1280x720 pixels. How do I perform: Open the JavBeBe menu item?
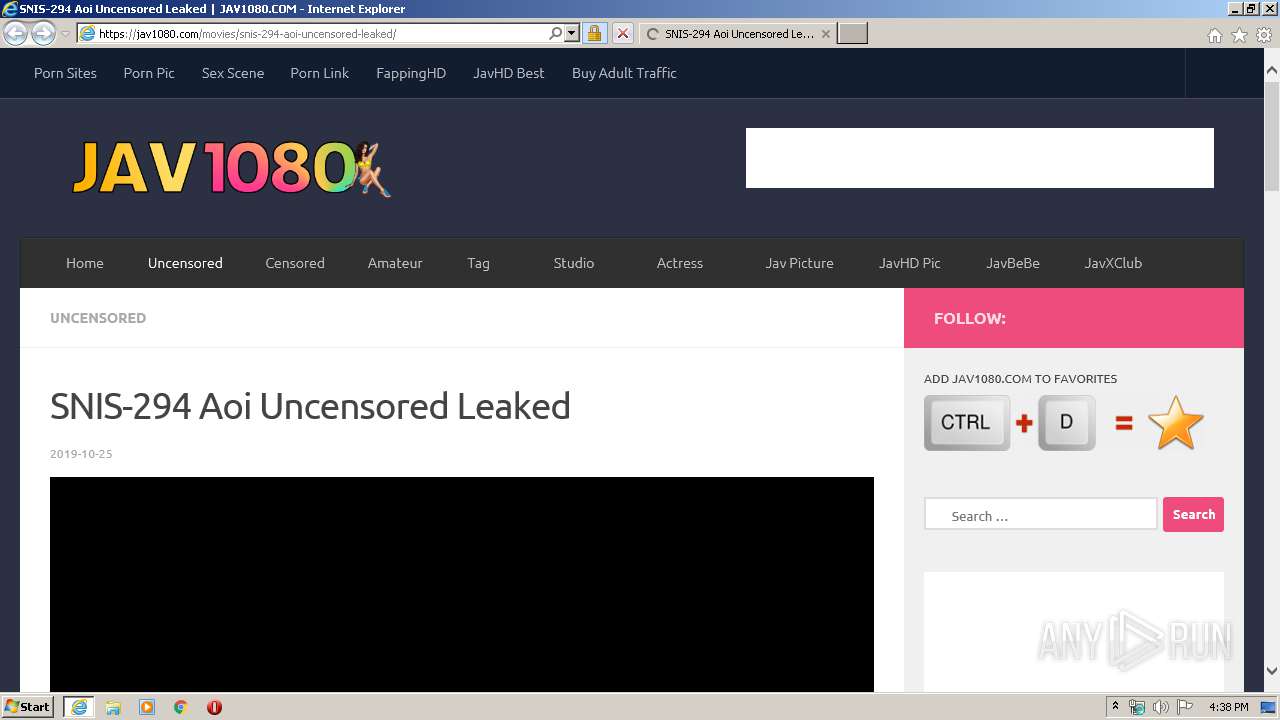[1013, 263]
